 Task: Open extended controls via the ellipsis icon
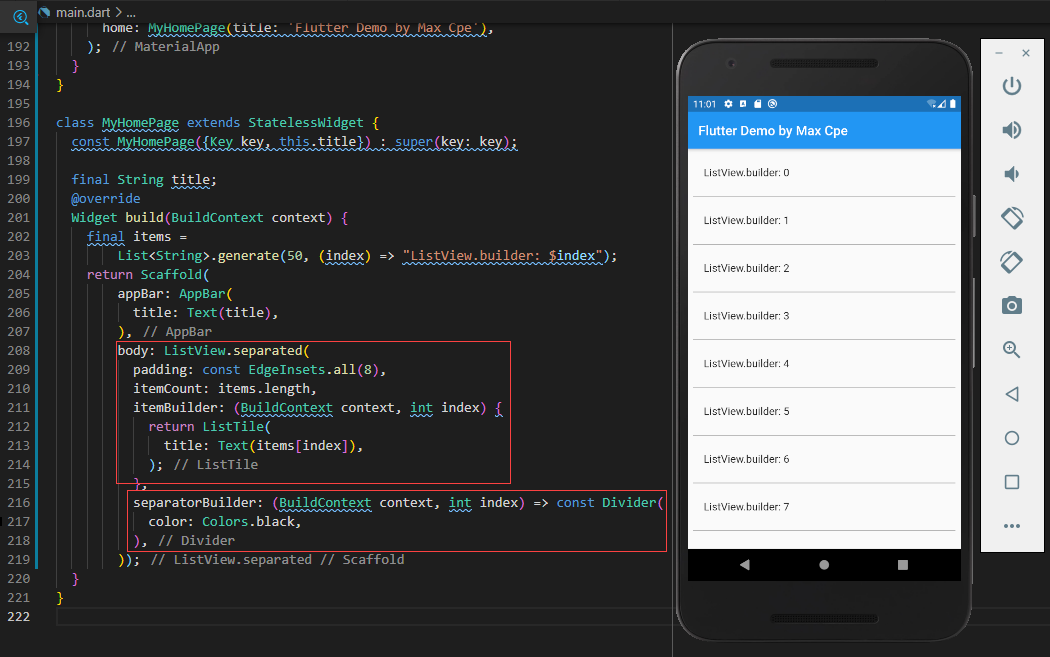point(1011,525)
